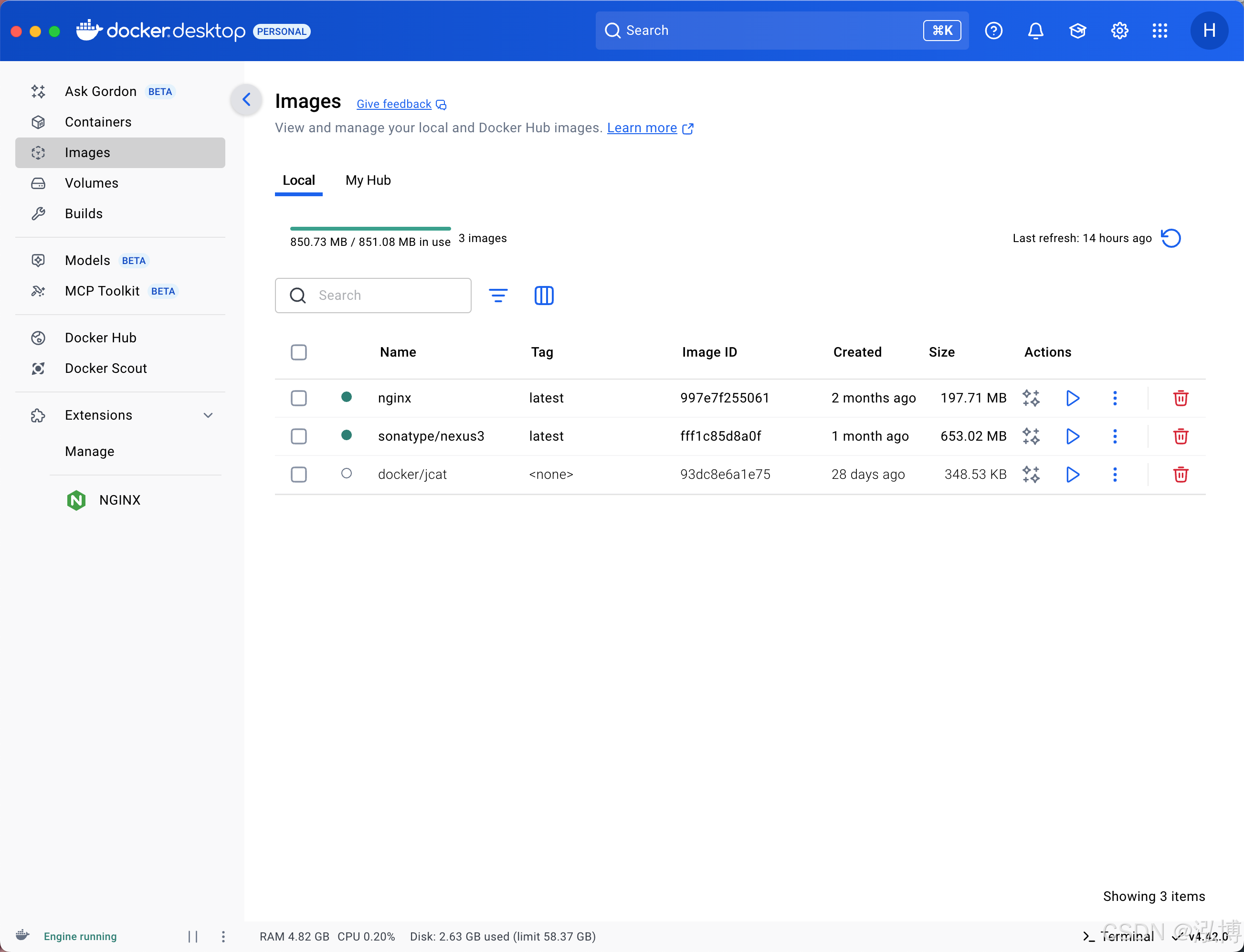Run the nginx image with play icon
1244x952 pixels.
1072,398
